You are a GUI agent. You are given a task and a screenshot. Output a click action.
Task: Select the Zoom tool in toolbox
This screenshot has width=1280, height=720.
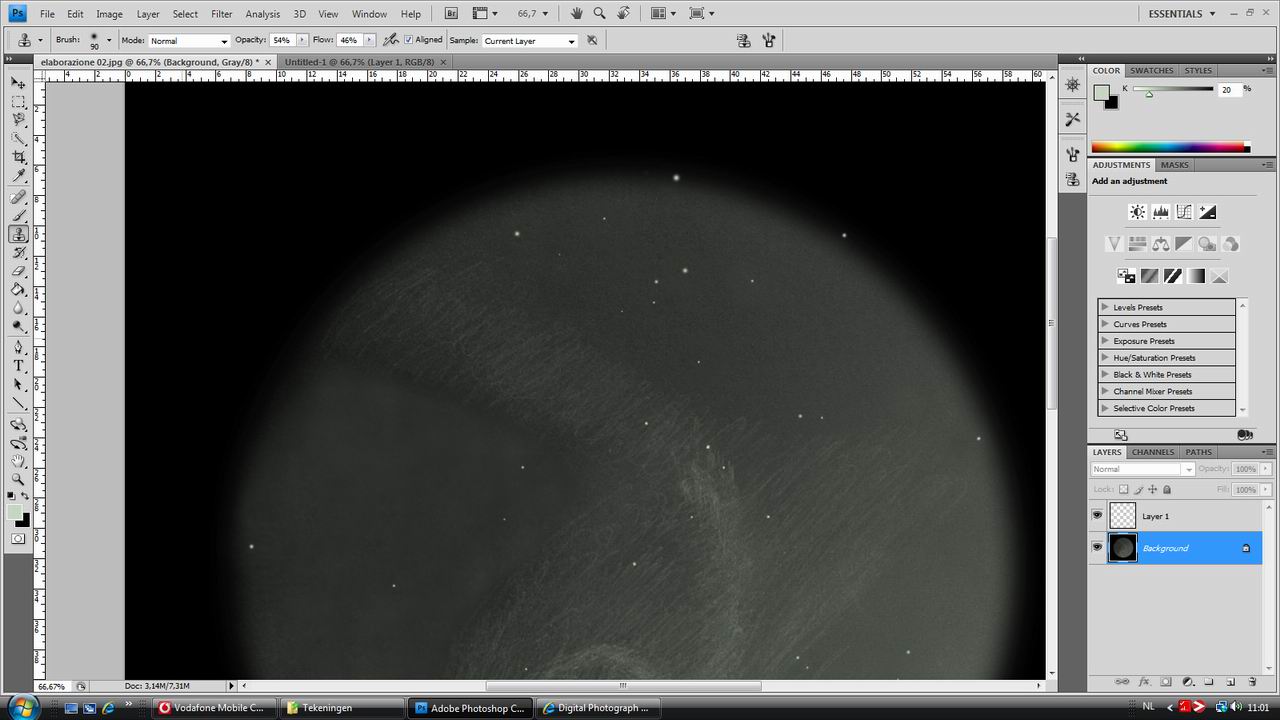tap(18, 479)
